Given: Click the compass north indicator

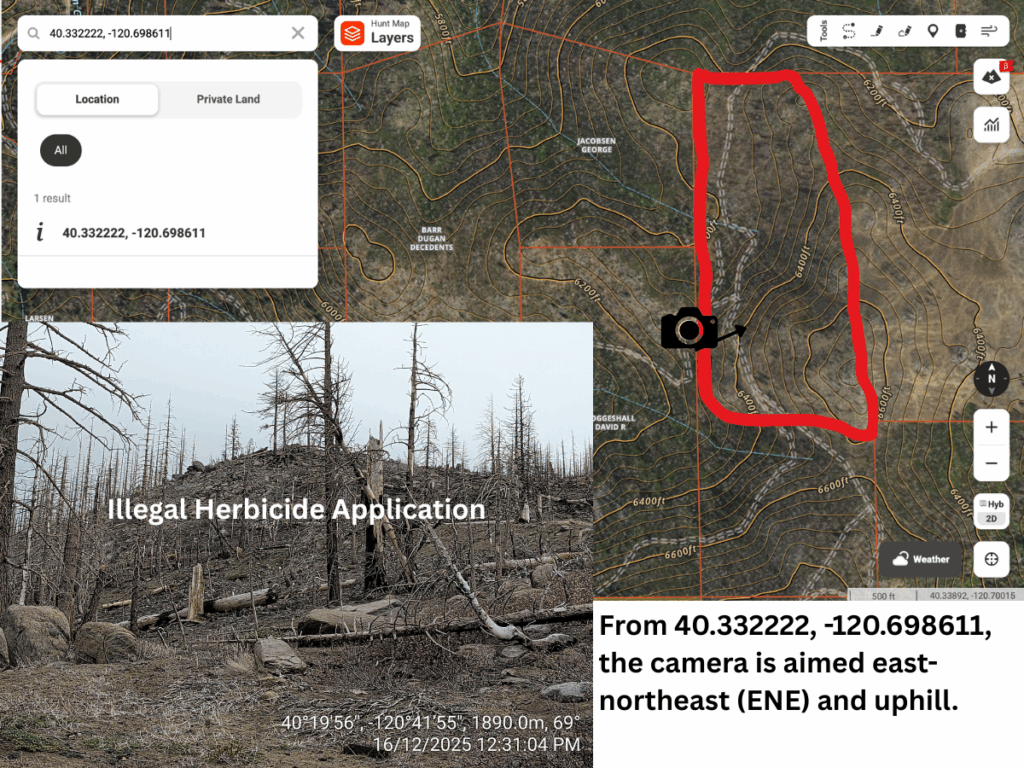Looking at the screenshot, I should [x=991, y=379].
